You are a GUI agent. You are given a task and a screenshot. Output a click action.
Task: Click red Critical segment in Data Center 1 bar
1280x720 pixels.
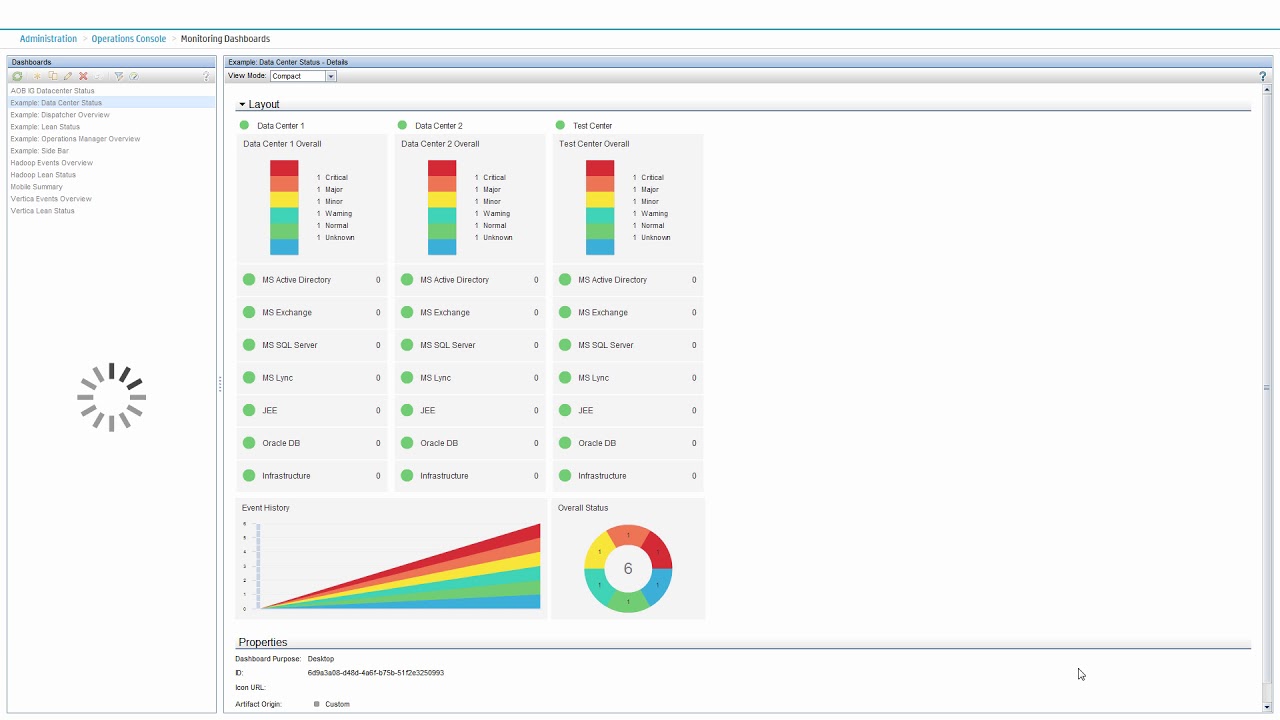pos(284,168)
